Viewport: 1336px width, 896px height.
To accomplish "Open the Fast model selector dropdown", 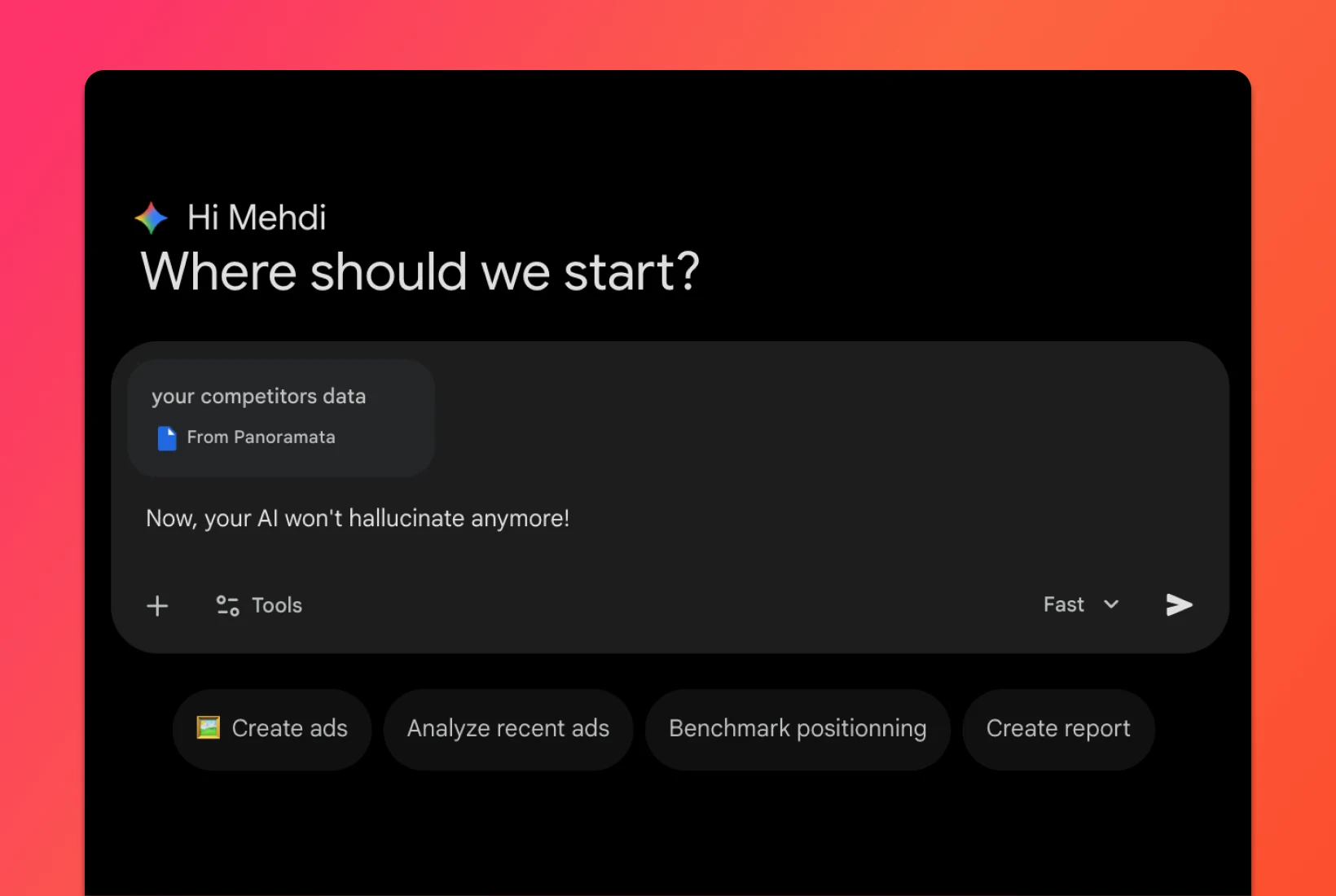I will pos(1079,604).
